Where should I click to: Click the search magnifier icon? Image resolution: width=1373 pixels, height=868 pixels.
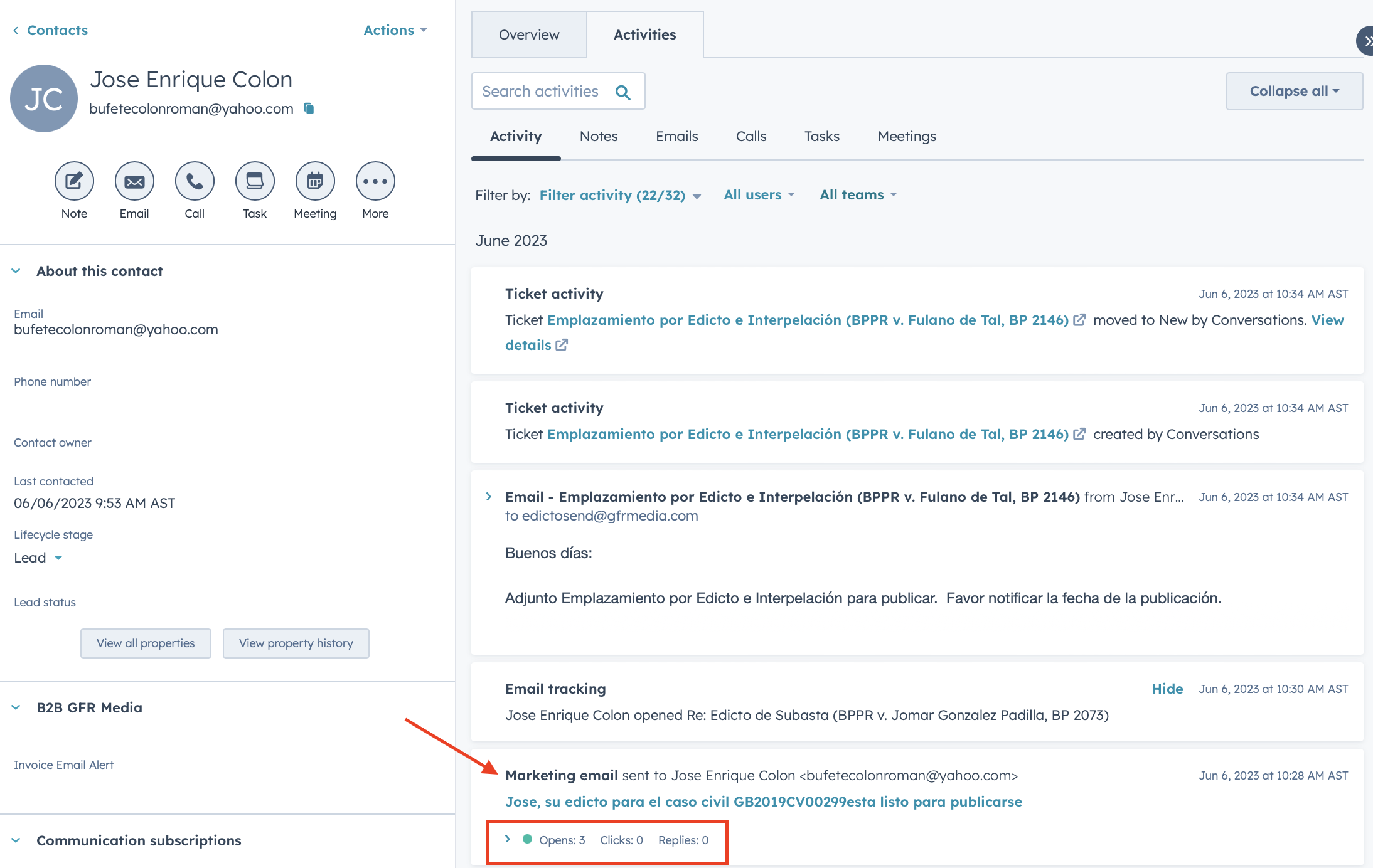tap(622, 92)
